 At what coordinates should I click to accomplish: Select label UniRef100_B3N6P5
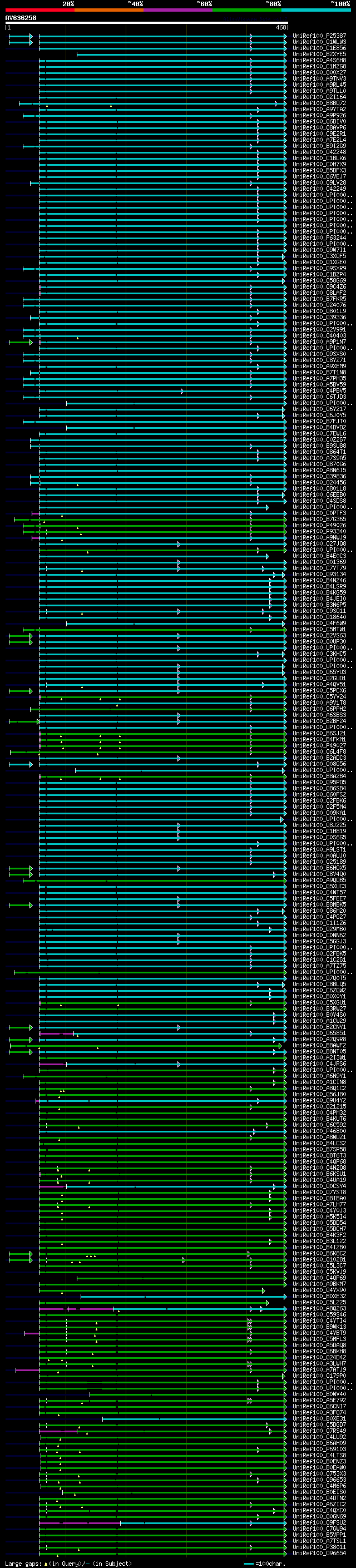(319, 605)
